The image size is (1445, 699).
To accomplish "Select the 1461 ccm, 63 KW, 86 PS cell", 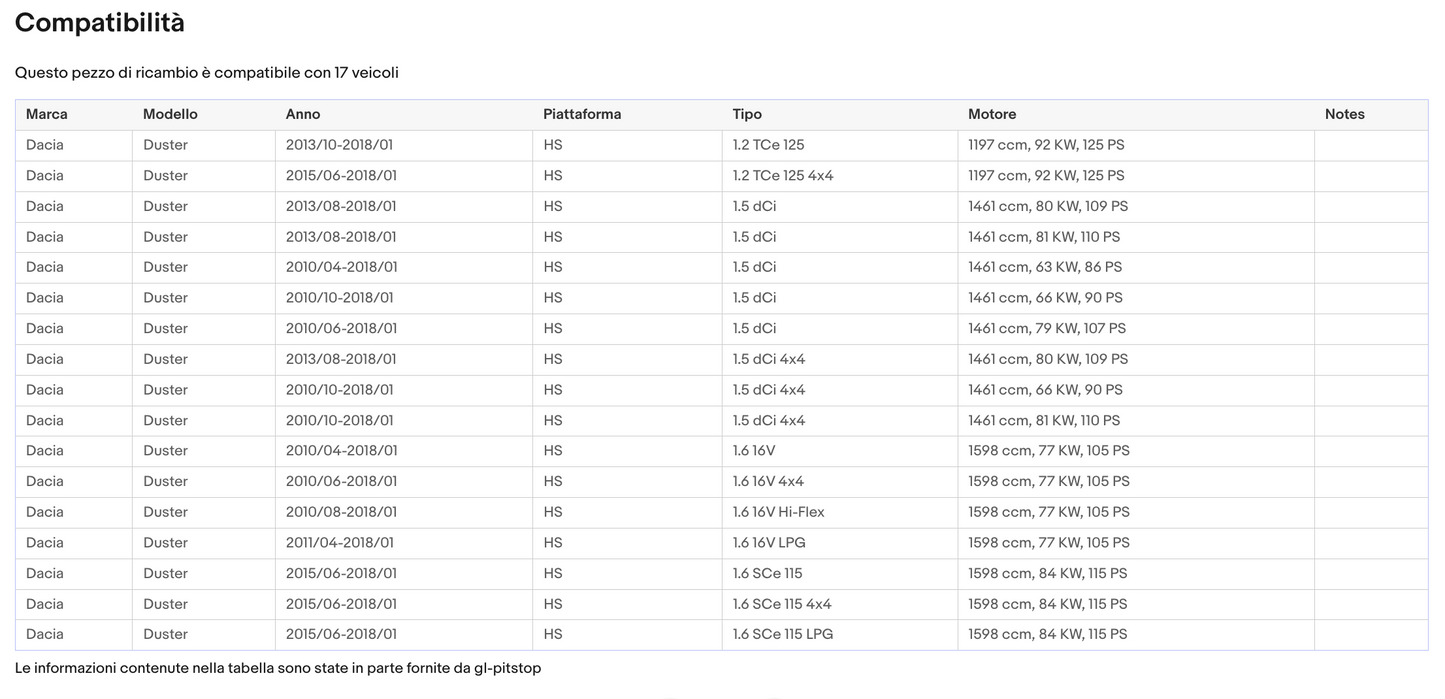I will click(x=1045, y=267).
